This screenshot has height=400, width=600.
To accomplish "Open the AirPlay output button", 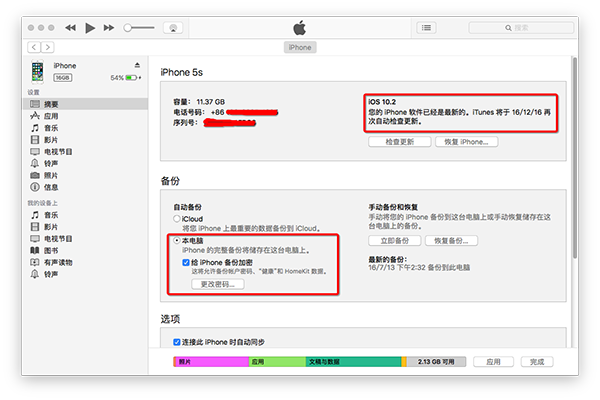I will click(x=173, y=28).
